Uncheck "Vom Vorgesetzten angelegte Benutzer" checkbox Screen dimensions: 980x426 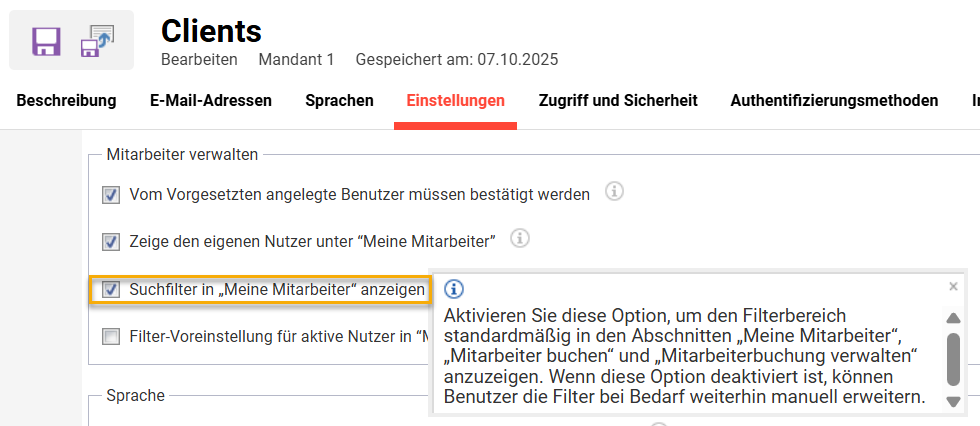click(x=111, y=194)
